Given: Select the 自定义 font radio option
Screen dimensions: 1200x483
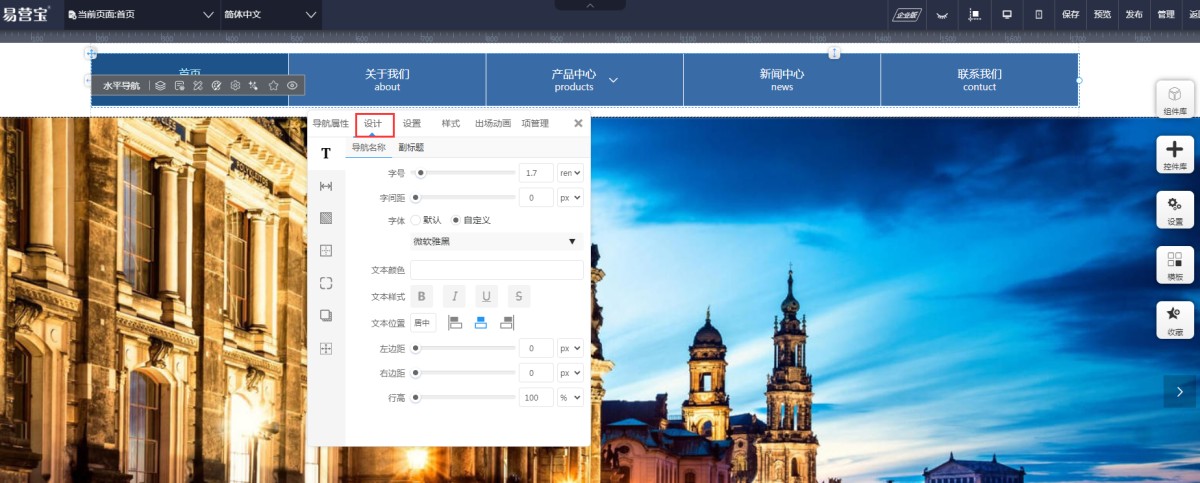Looking at the screenshot, I should 456,220.
